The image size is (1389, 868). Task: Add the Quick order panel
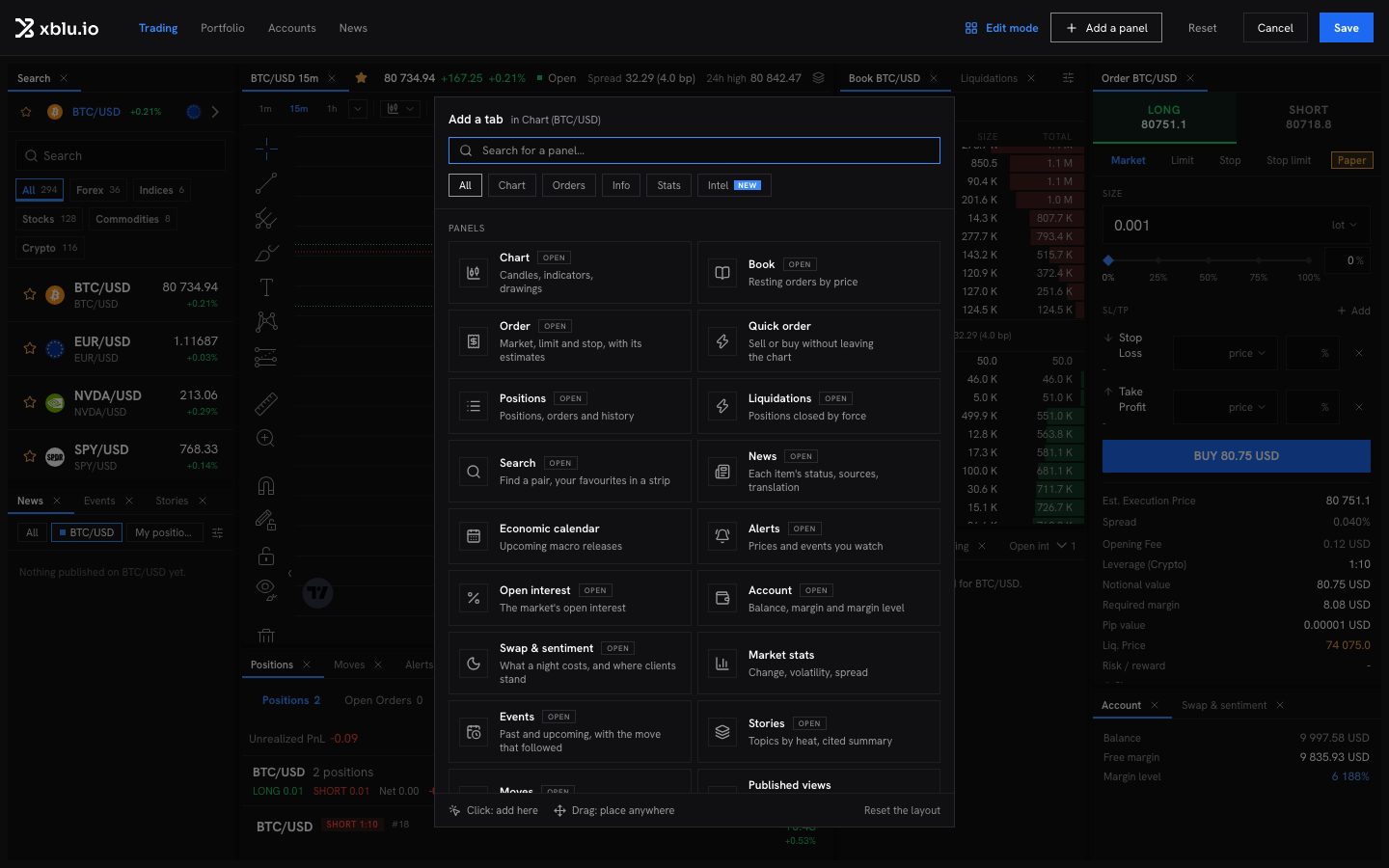(x=819, y=340)
